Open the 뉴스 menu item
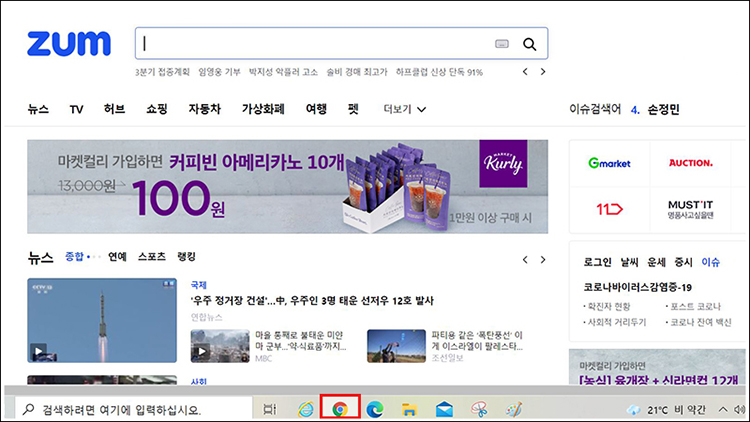This screenshot has width=750, height=422. pos(38,109)
